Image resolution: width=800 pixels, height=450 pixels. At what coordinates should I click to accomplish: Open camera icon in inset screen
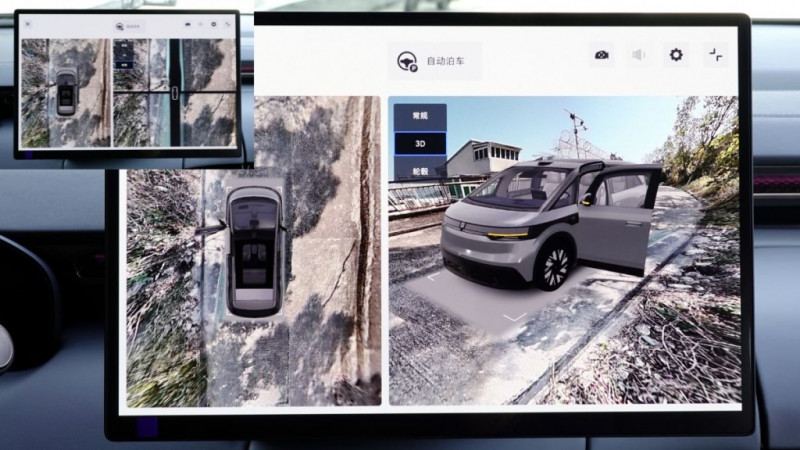(x=188, y=24)
